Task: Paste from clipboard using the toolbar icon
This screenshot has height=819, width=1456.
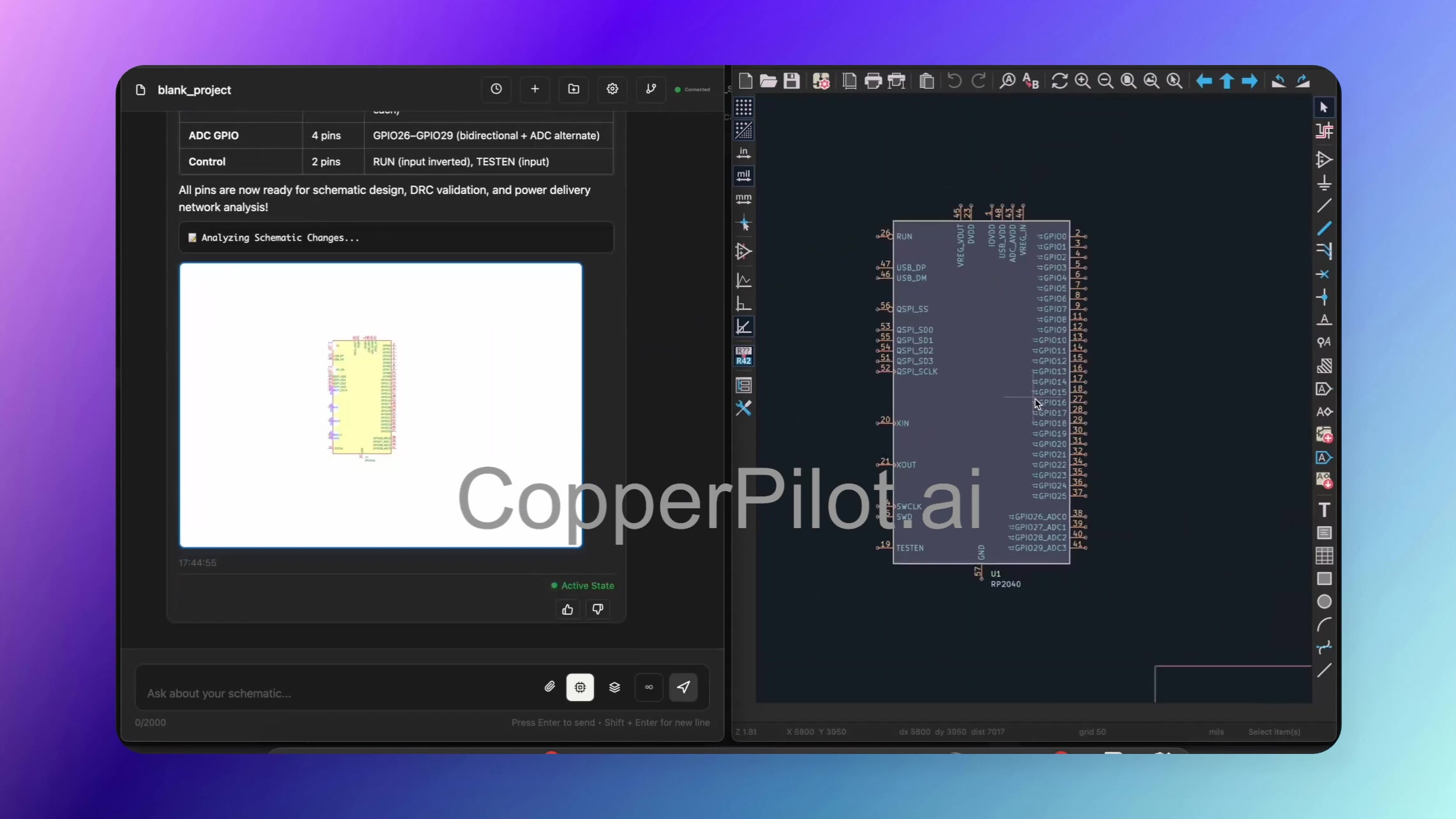Action: [926, 81]
